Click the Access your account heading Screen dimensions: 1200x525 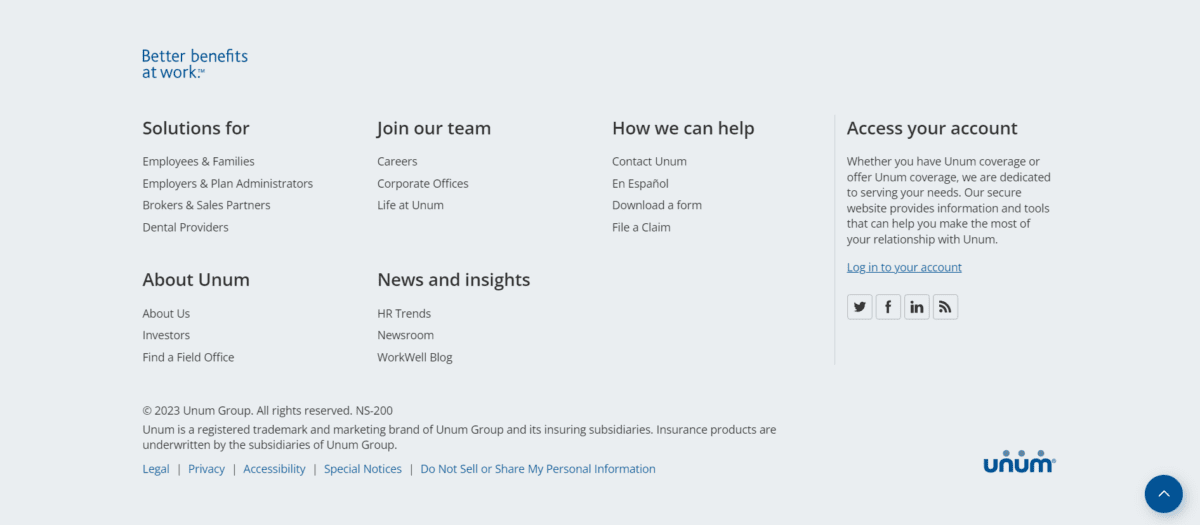[x=932, y=128]
